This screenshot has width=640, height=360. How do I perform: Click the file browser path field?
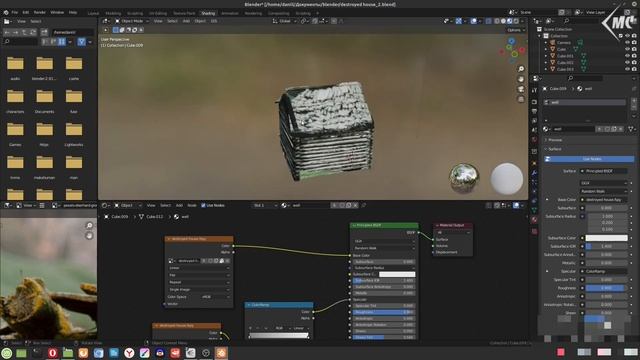(73, 32)
